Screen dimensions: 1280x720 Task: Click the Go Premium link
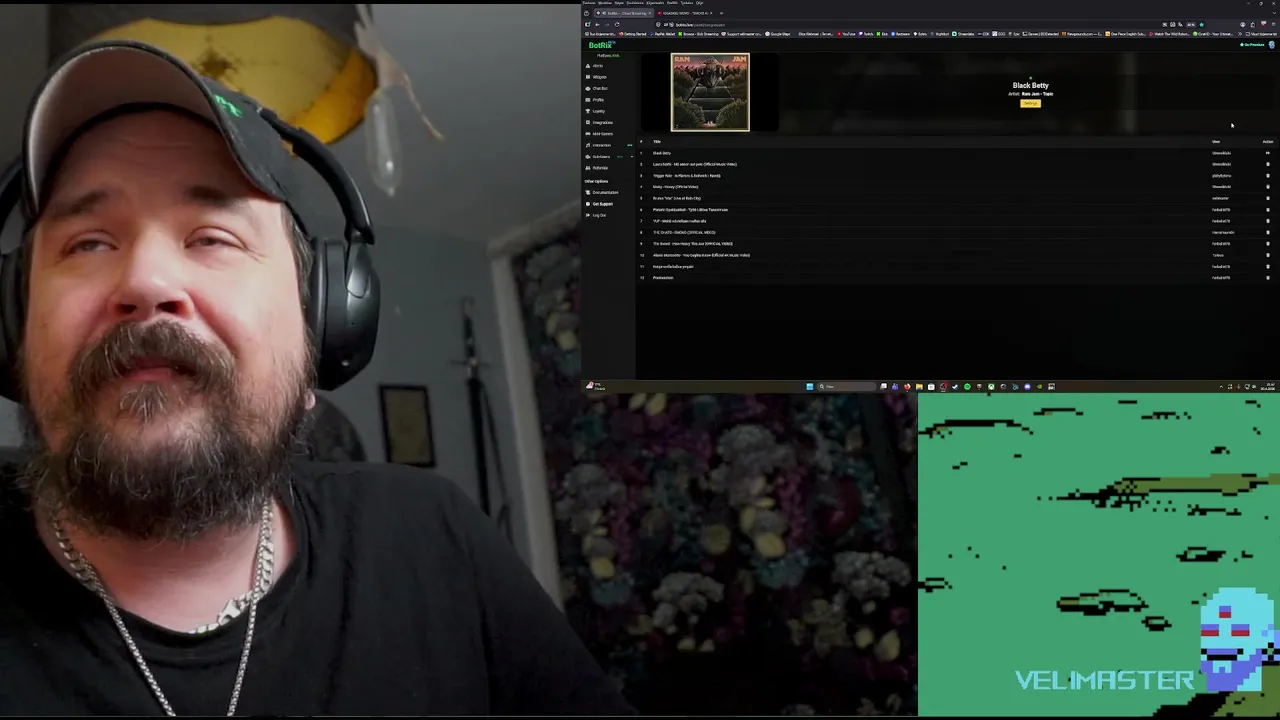click(x=1253, y=45)
